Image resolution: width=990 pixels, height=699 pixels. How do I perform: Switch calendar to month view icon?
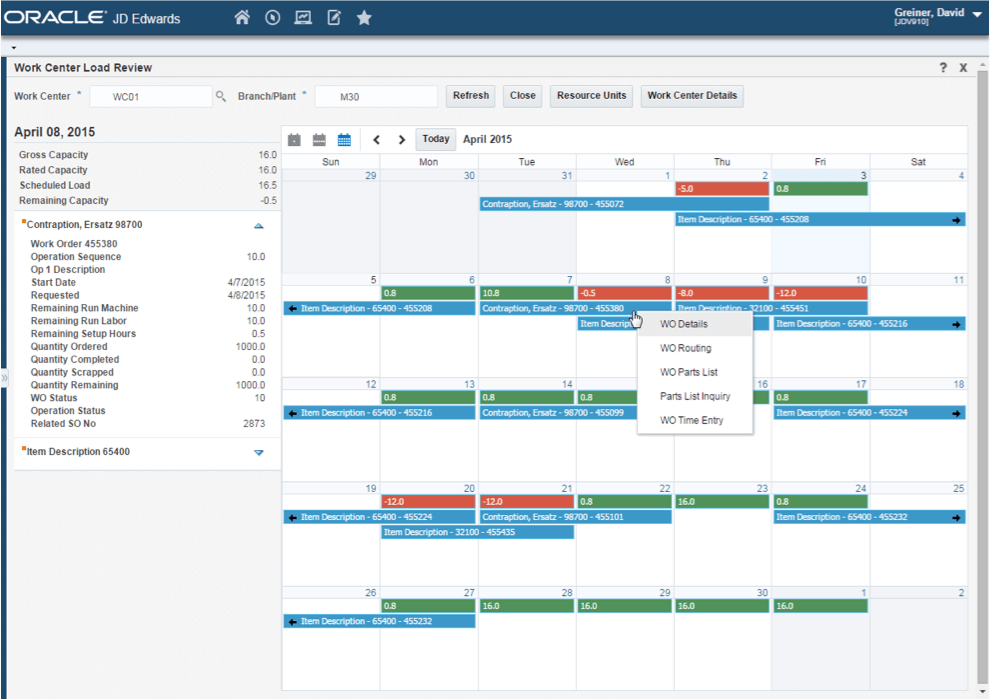coord(344,140)
